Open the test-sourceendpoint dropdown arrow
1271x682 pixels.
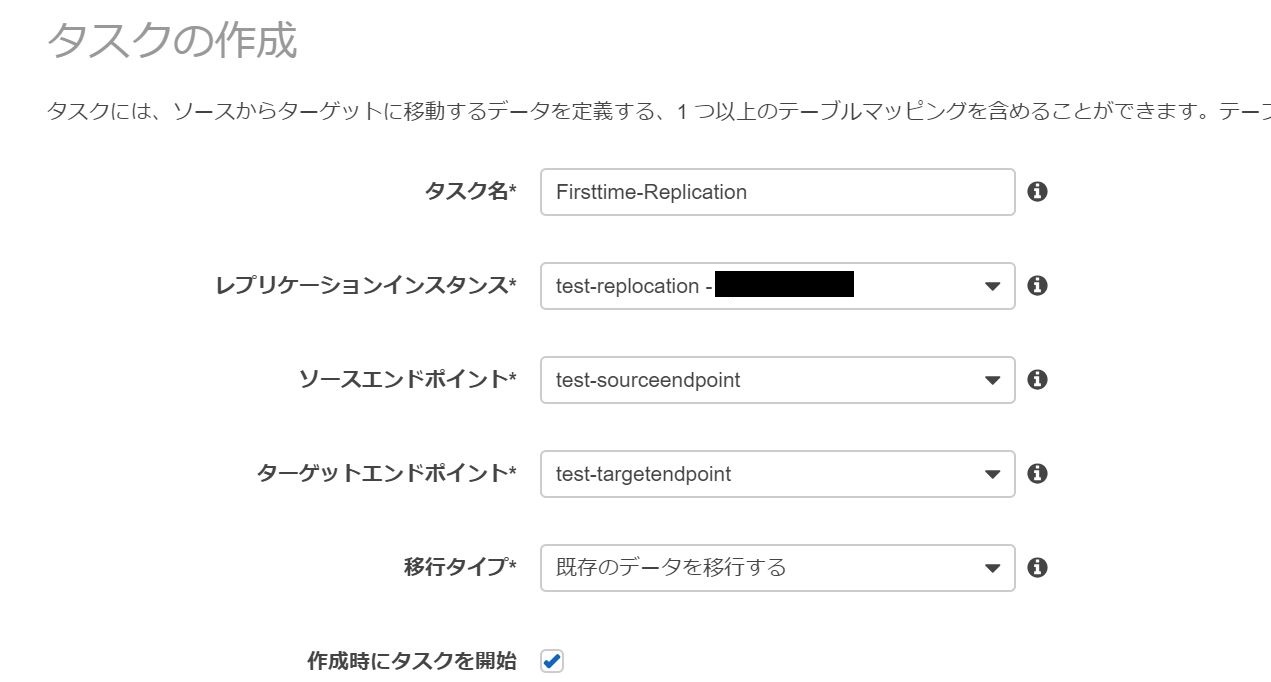[x=992, y=380]
